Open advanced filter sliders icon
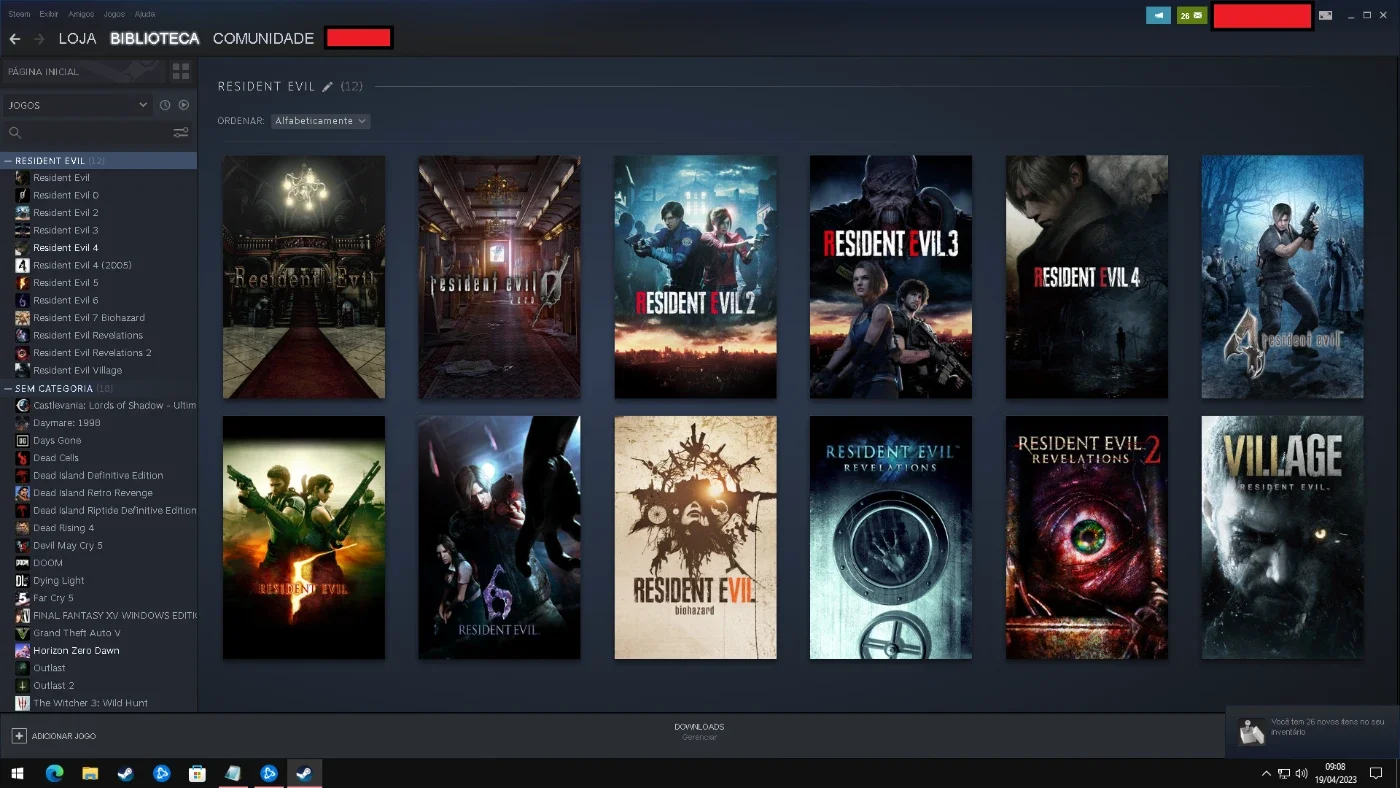1400x788 pixels. point(181,132)
